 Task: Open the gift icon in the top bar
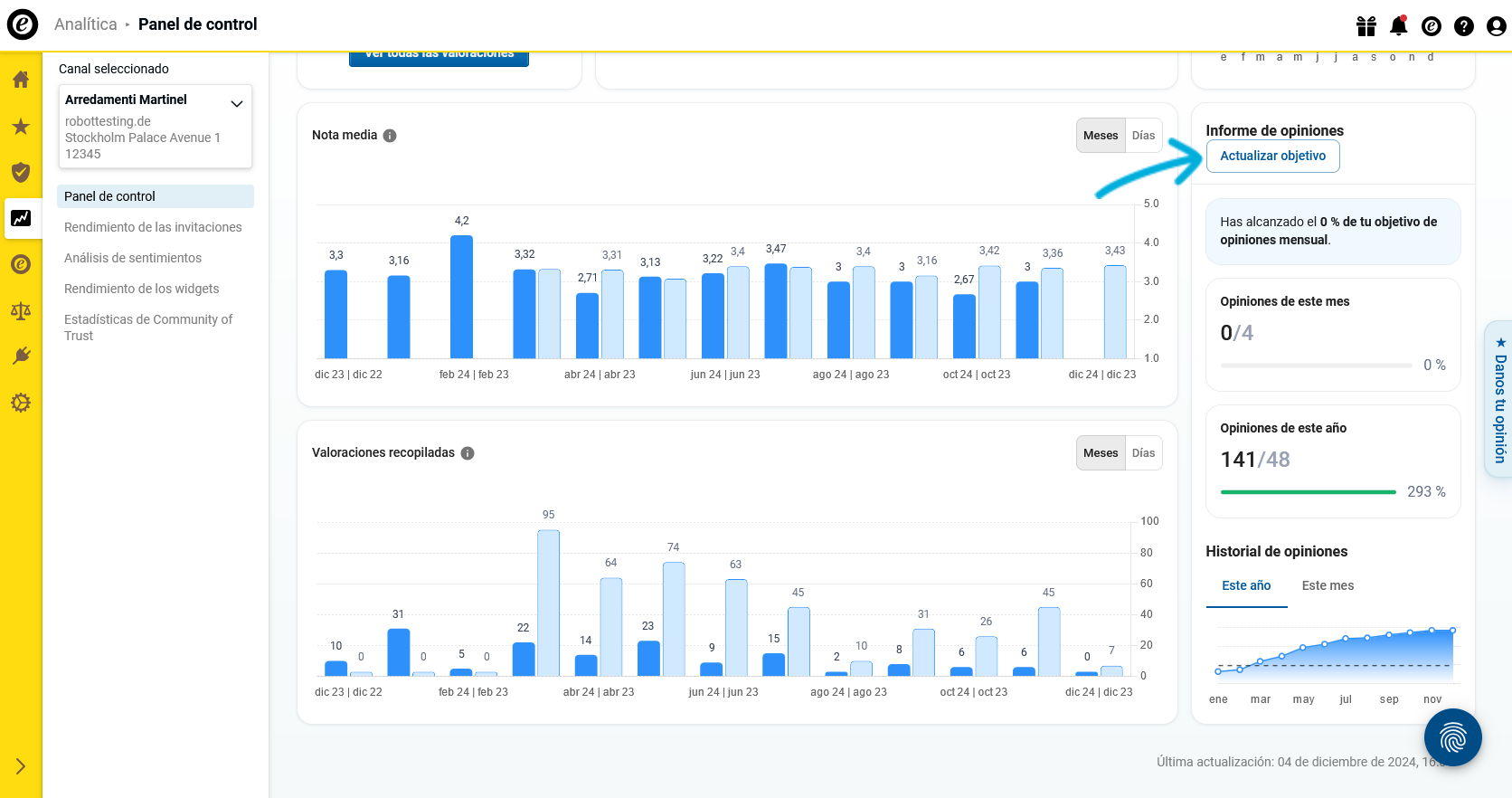pos(1366,26)
